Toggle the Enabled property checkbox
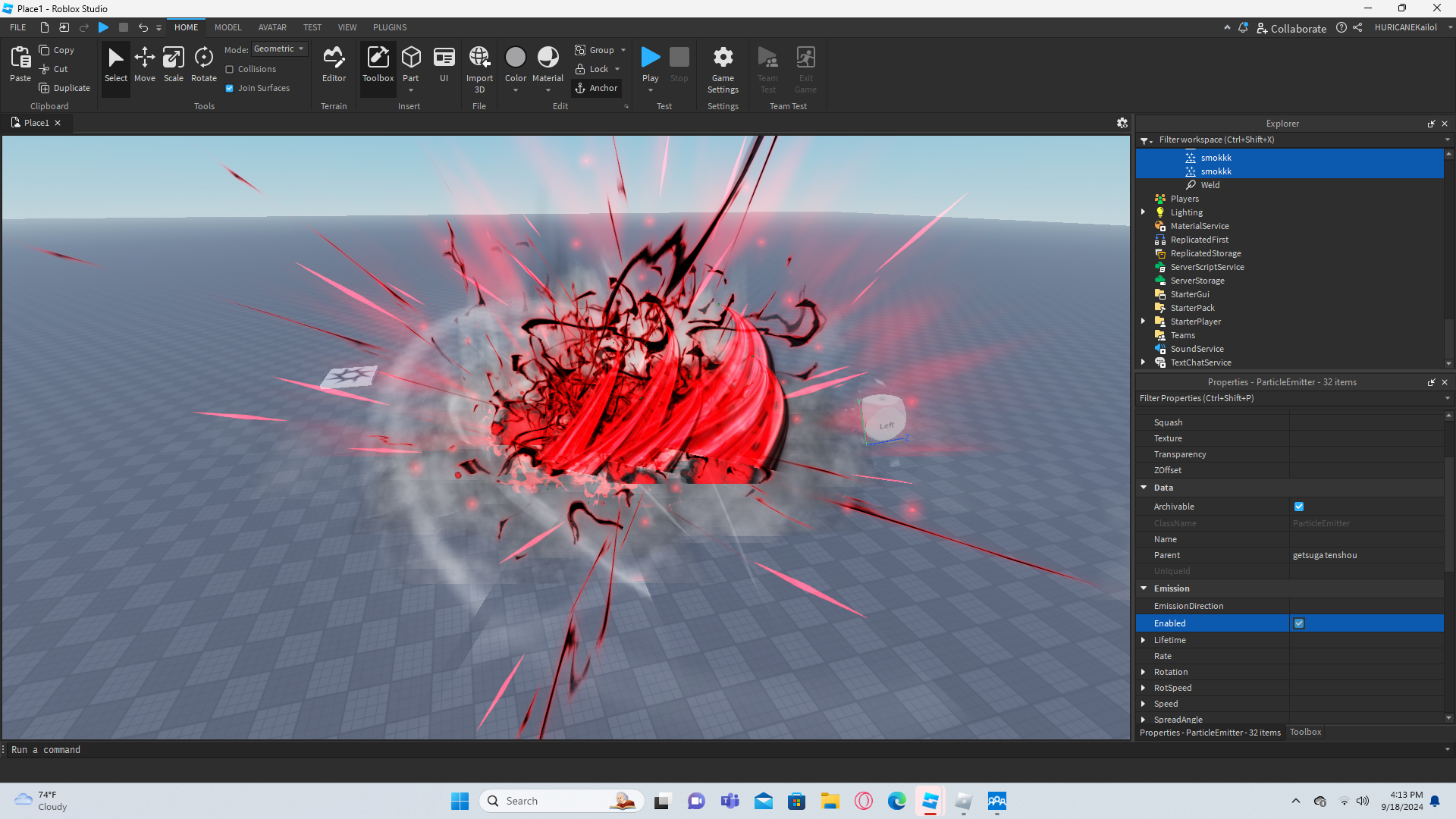 pyautogui.click(x=1299, y=623)
